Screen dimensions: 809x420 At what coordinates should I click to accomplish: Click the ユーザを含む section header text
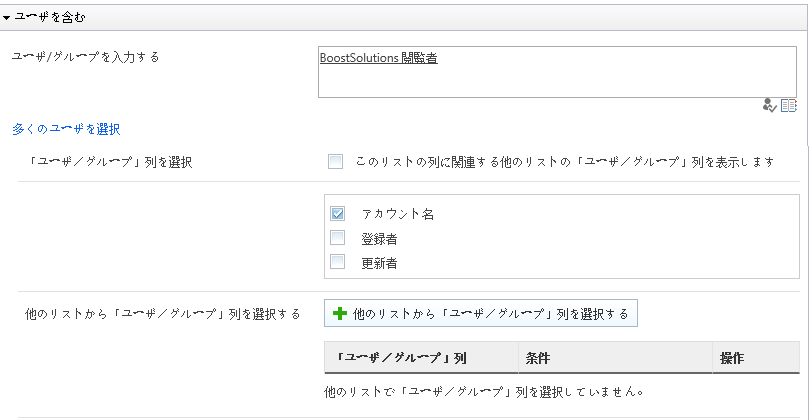coord(50,17)
